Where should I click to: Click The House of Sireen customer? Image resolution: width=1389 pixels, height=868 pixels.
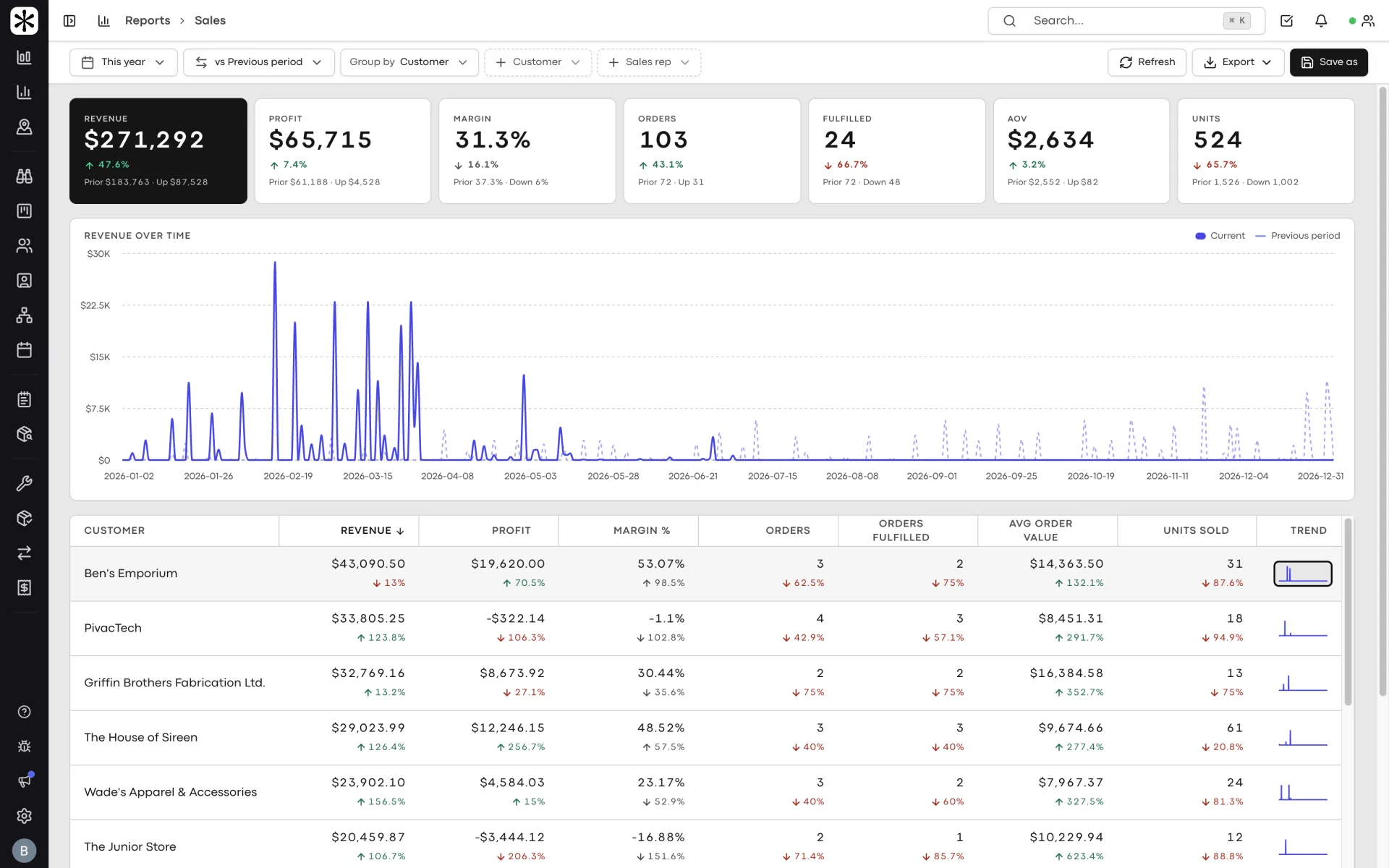[x=140, y=738]
